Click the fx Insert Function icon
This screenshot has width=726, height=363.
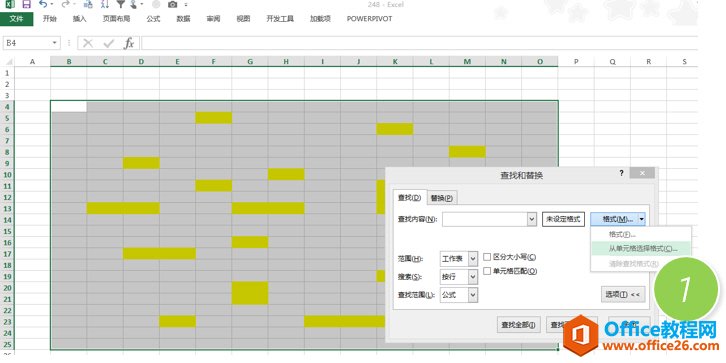tap(129, 43)
